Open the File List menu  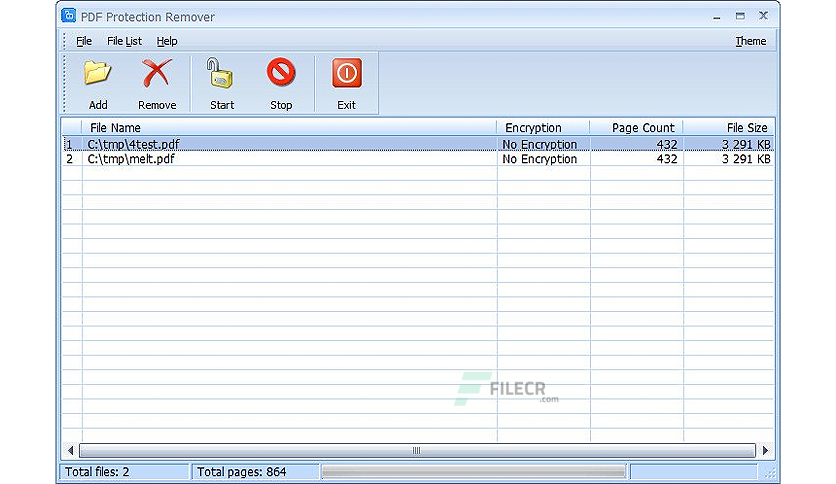[124, 41]
